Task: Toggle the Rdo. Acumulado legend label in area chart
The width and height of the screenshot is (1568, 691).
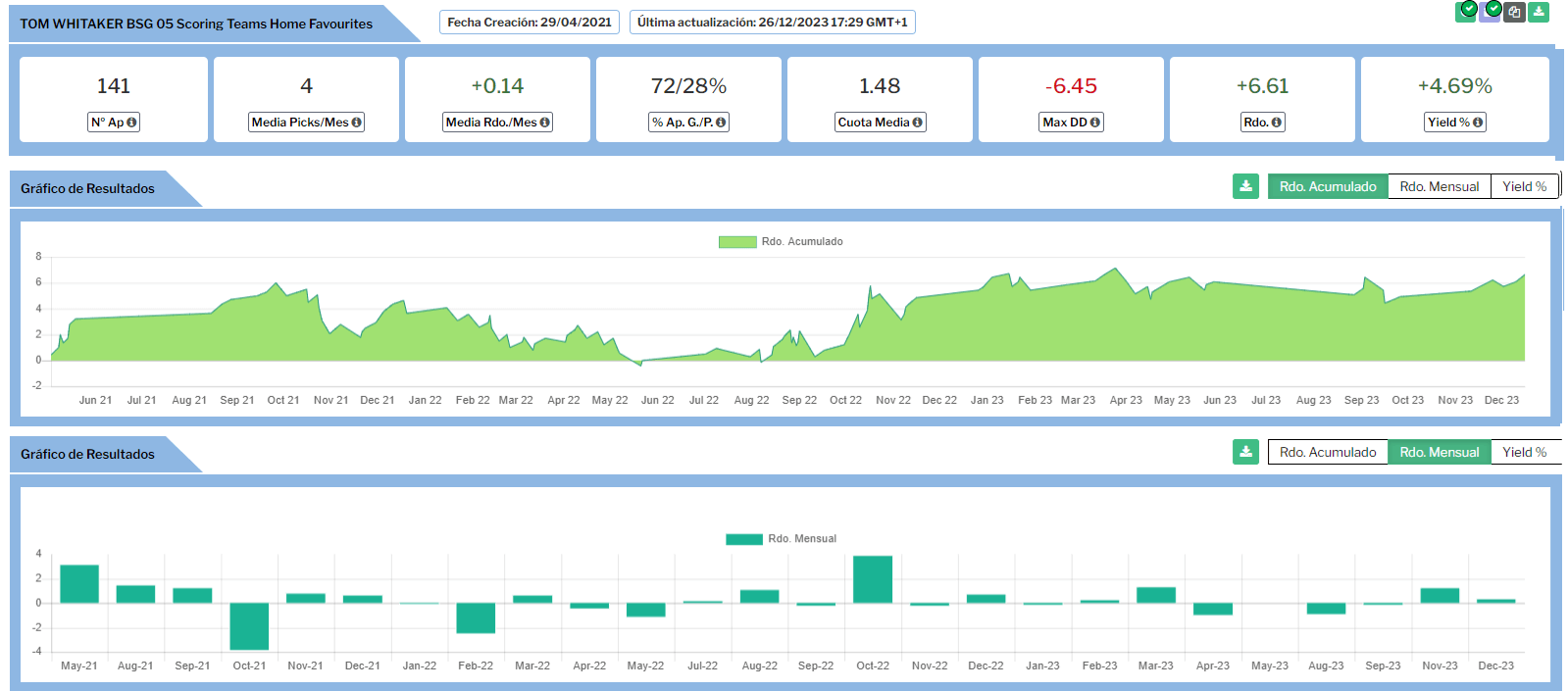Action: click(x=801, y=242)
